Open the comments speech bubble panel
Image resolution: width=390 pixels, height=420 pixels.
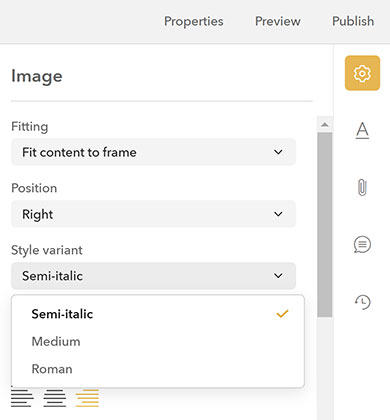coord(362,245)
